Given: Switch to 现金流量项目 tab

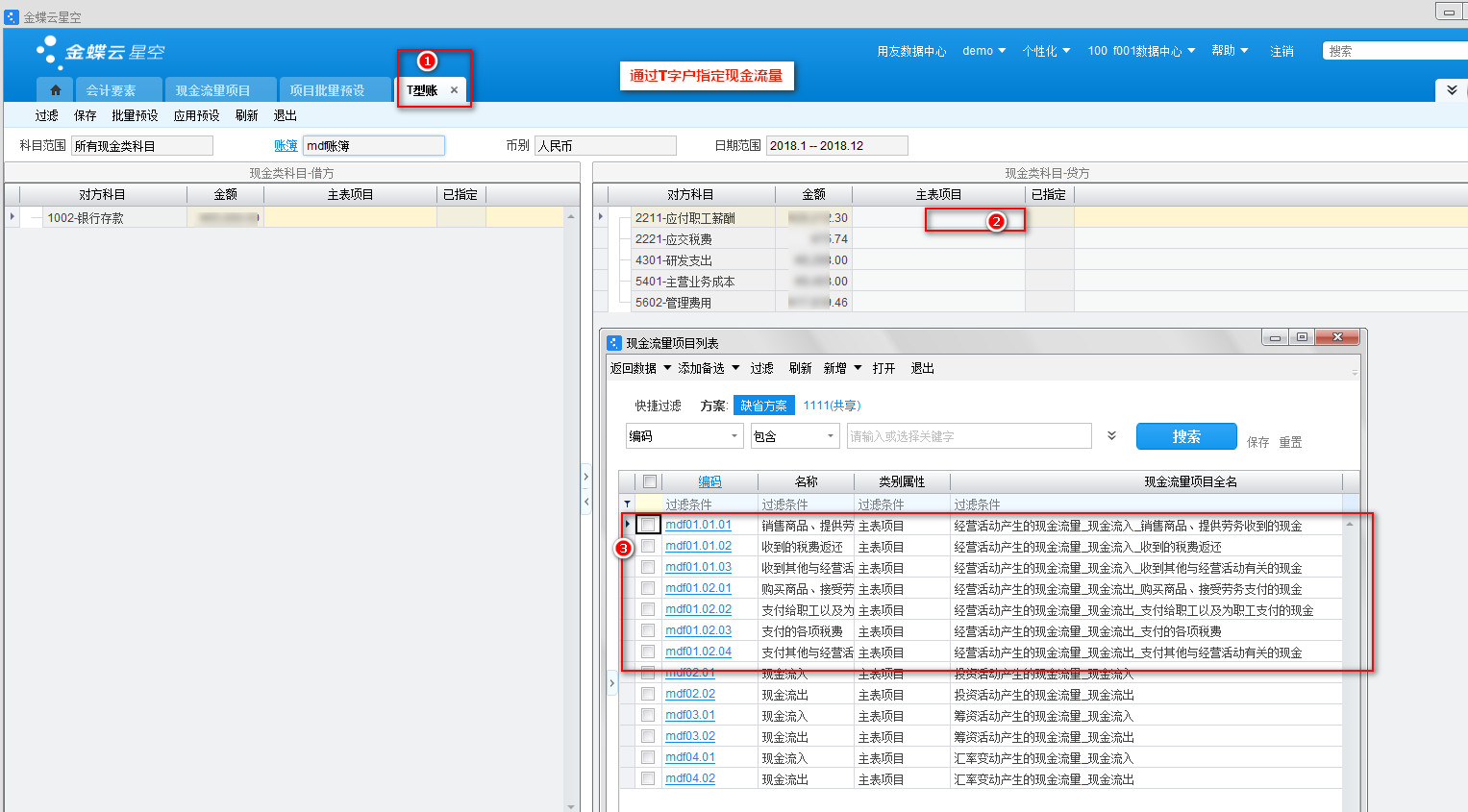Looking at the screenshot, I should click(212, 90).
